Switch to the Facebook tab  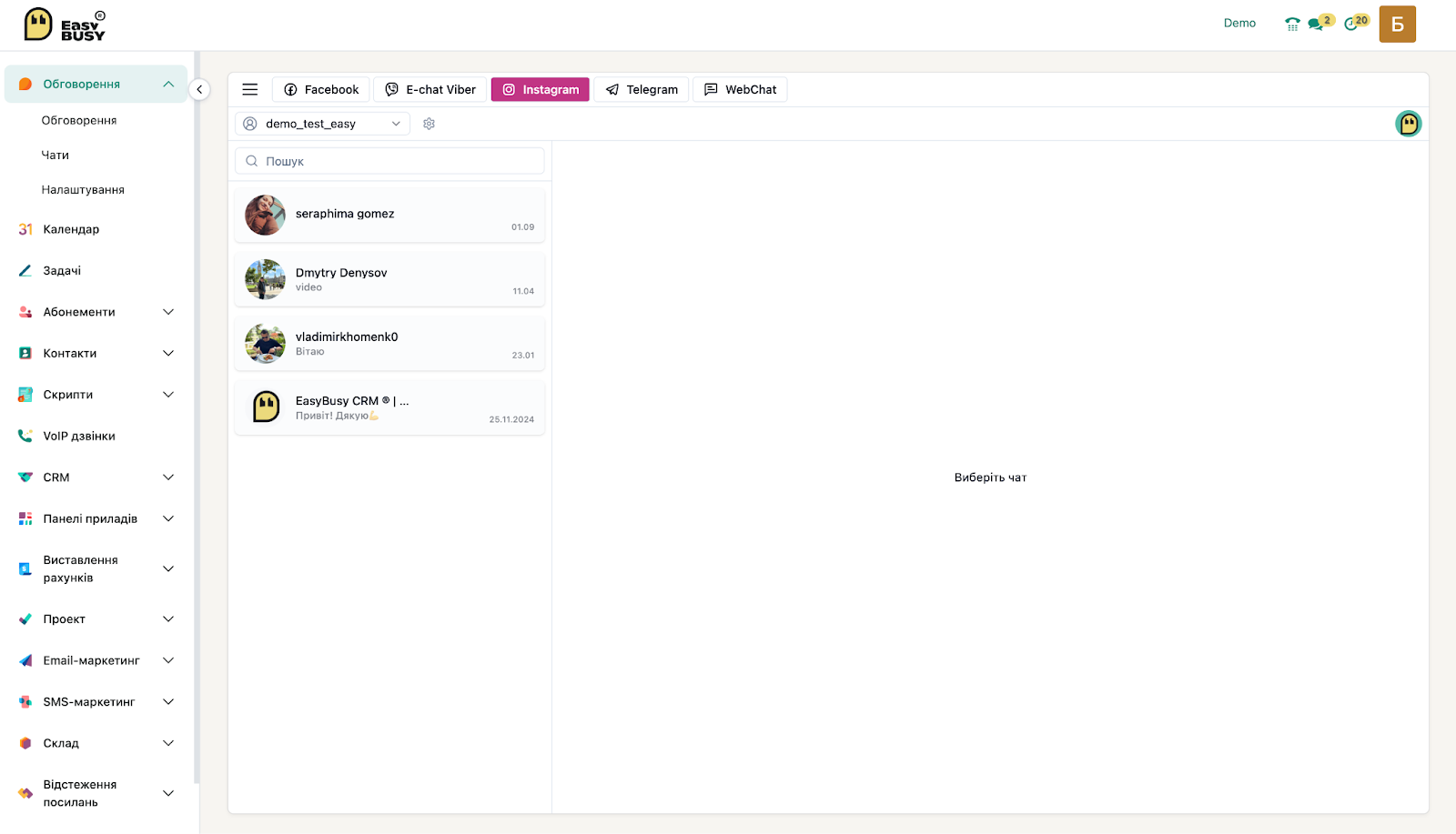click(321, 89)
